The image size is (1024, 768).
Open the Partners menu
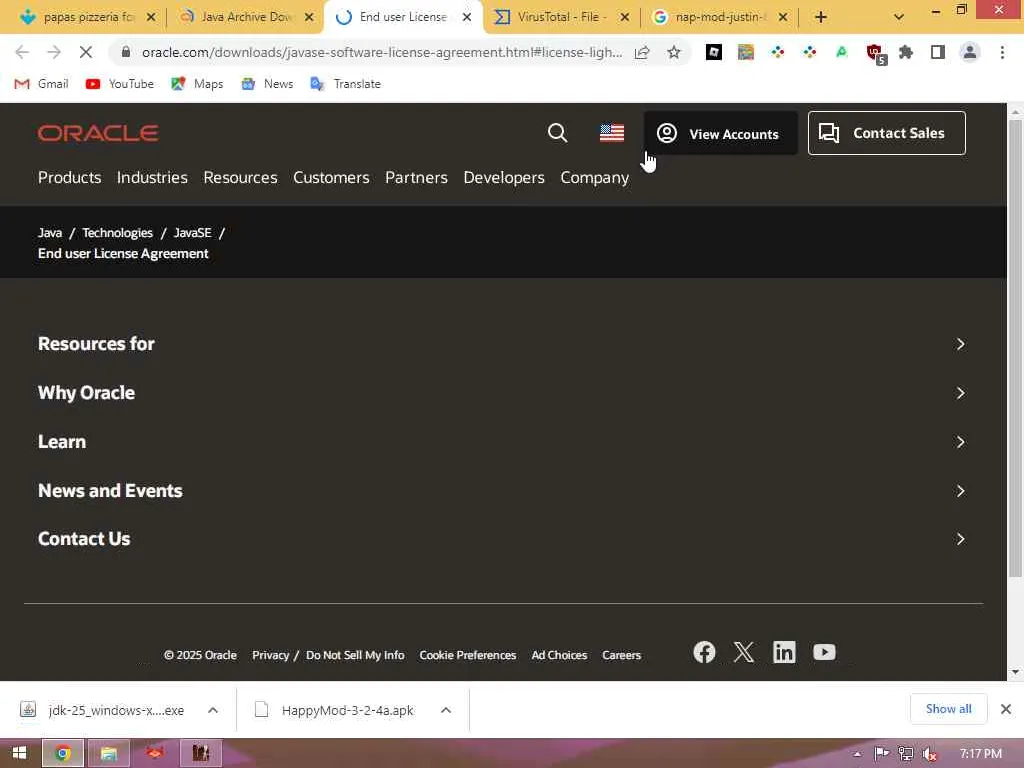pyautogui.click(x=416, y=178)
